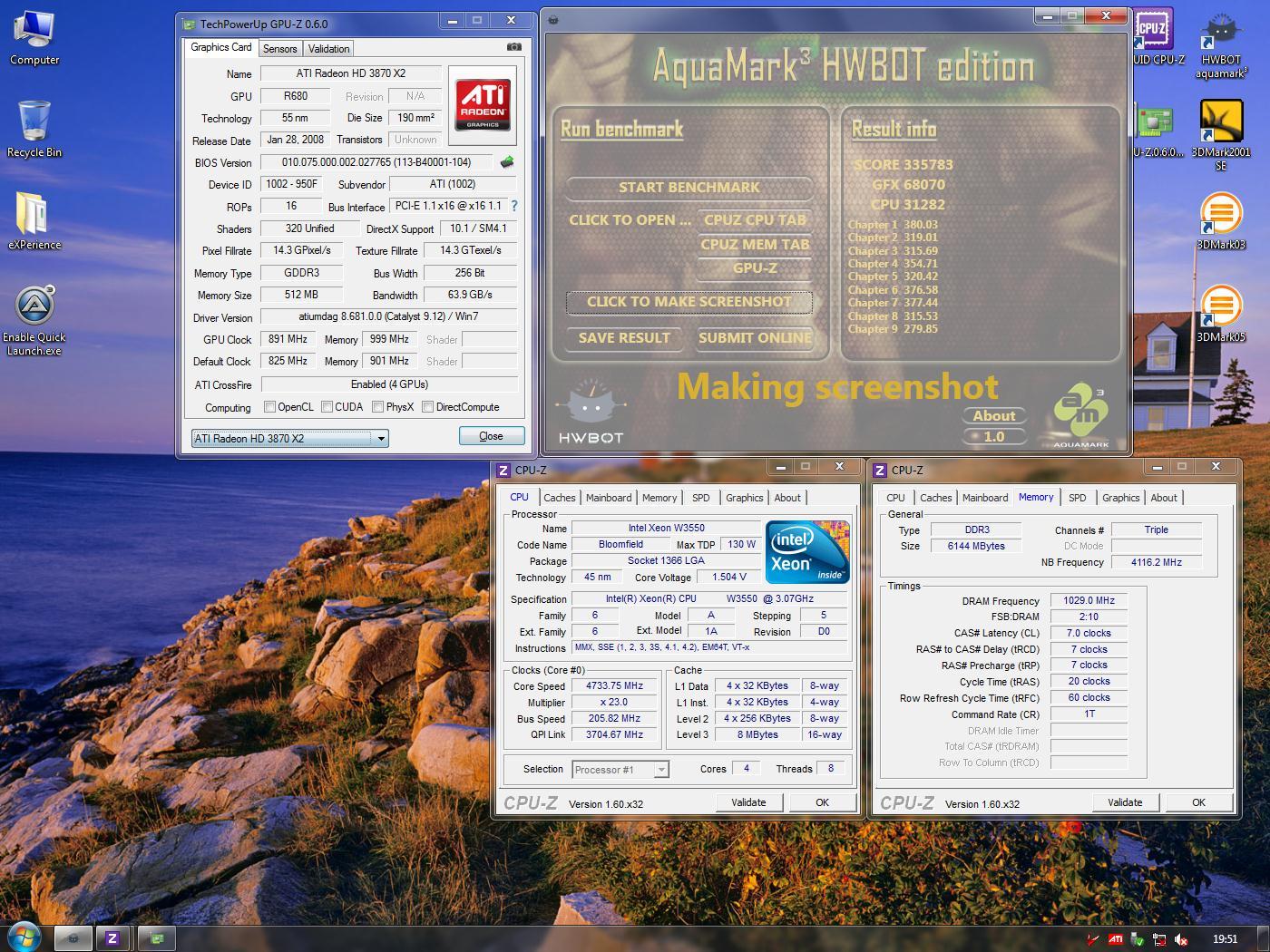
Task: Click the About button in AquaMark
Action: click(x=994, y=416)
